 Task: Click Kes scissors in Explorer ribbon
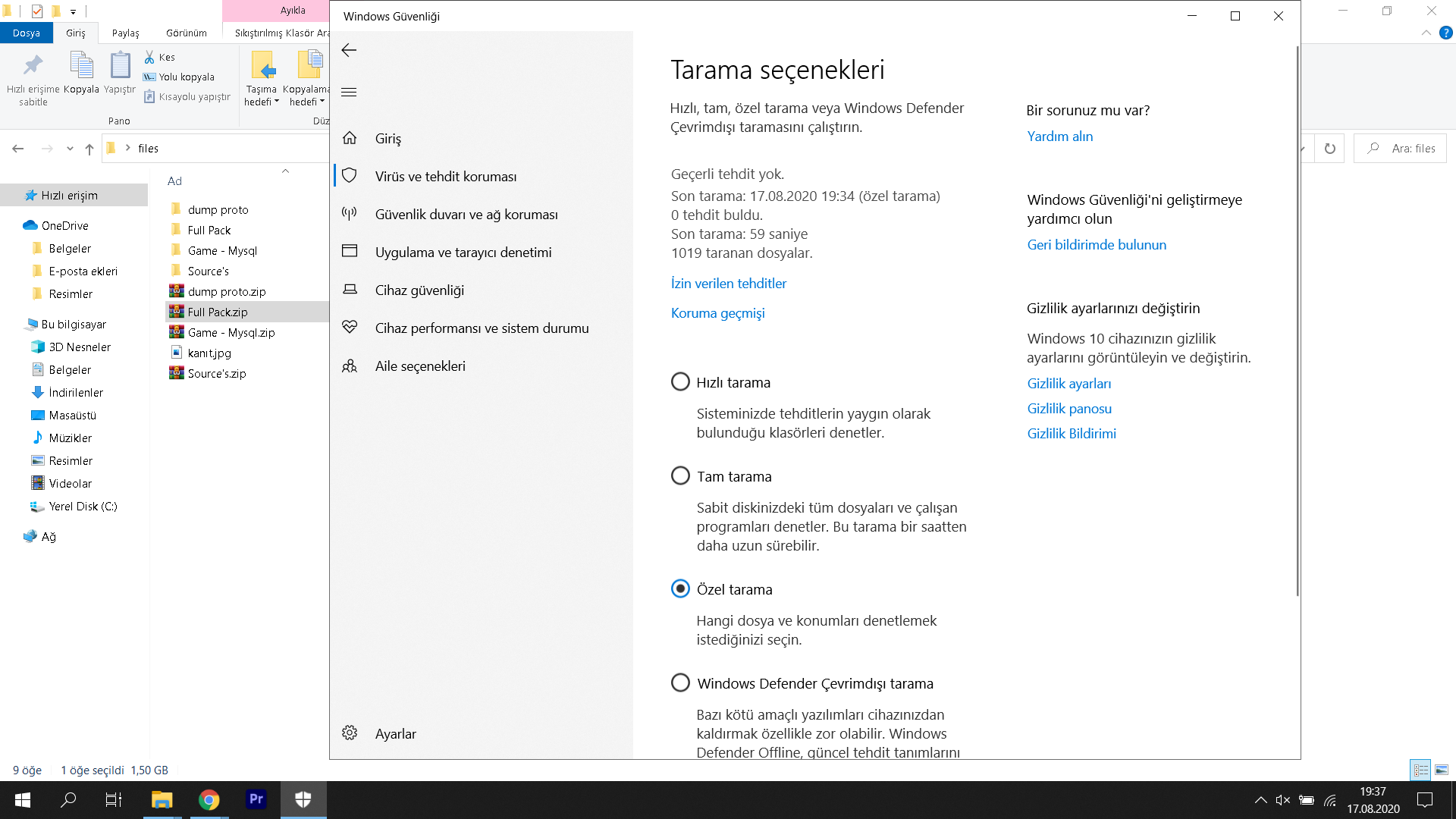160,57
